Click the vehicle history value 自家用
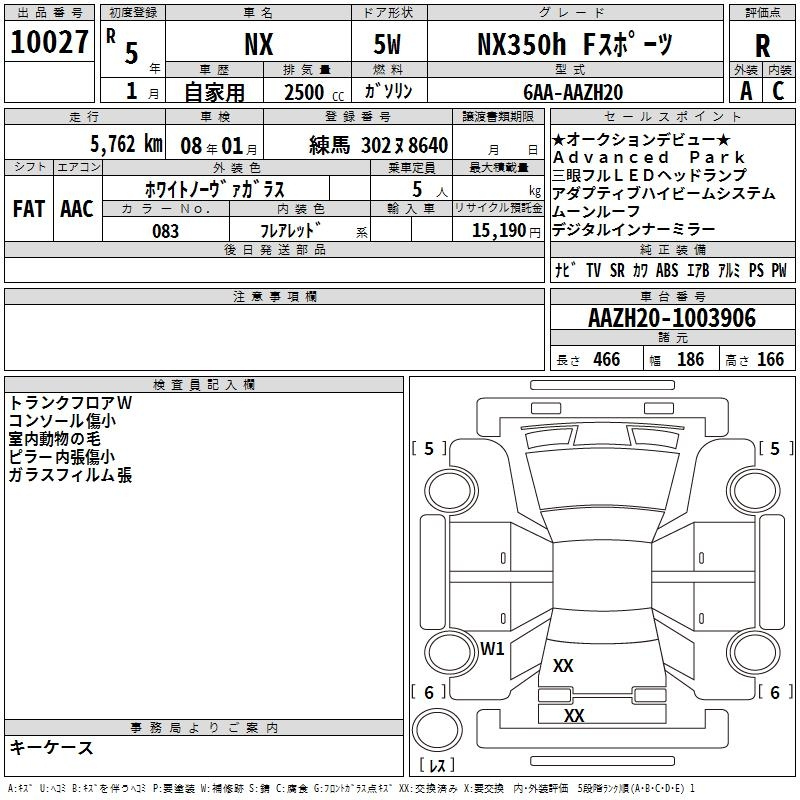800x800 pixels. [214, 92]
